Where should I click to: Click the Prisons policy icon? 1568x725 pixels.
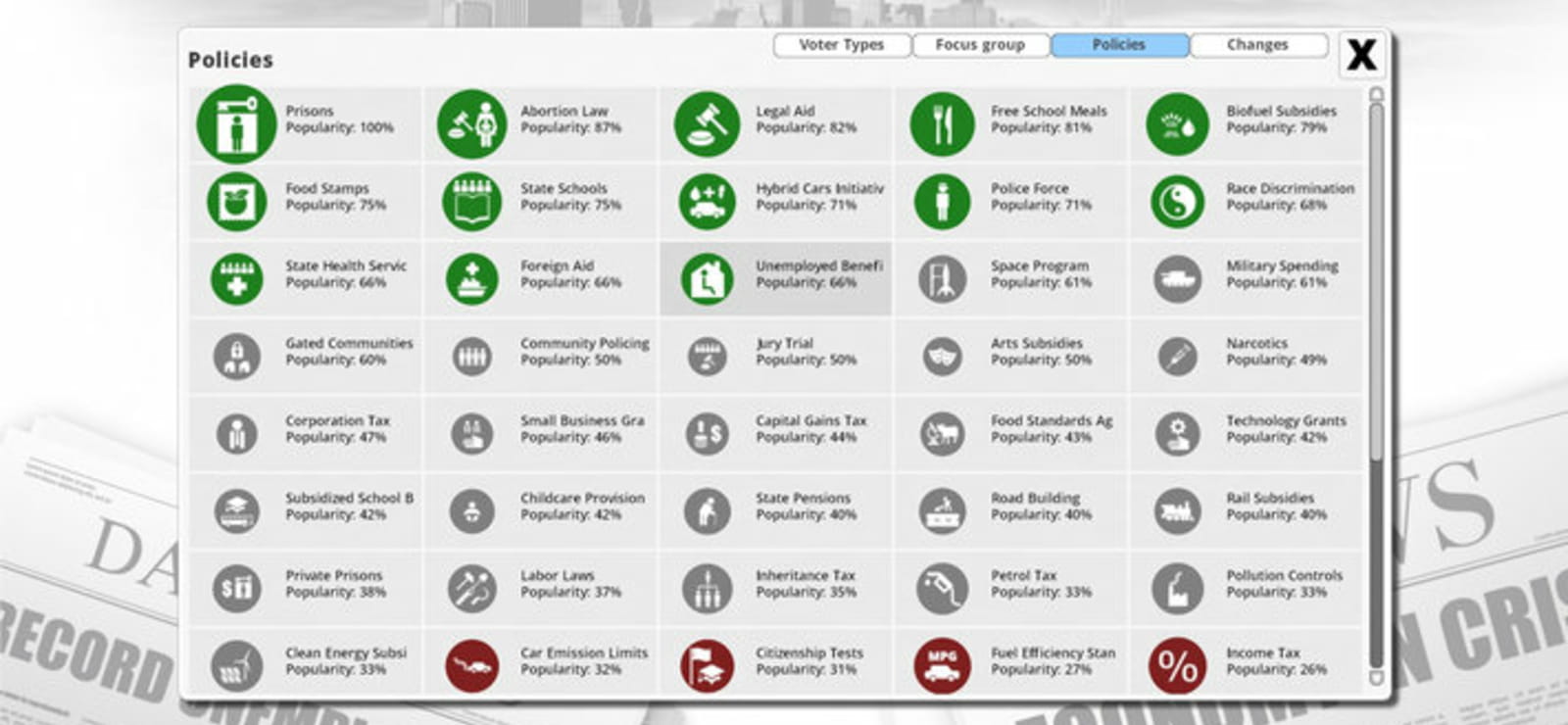(x=236, y=124)
